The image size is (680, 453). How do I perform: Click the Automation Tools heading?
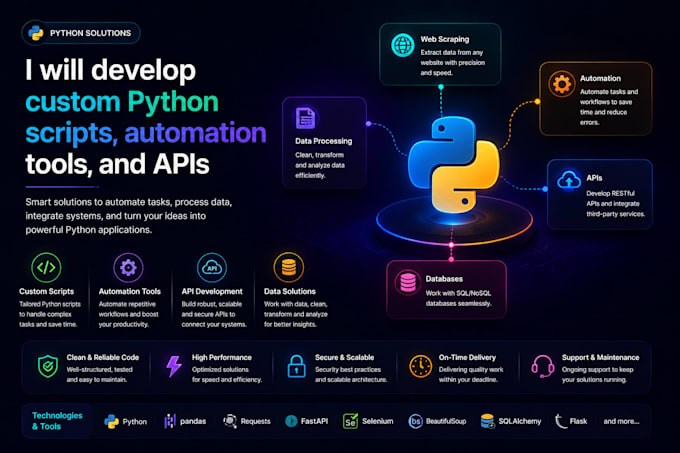130,291
